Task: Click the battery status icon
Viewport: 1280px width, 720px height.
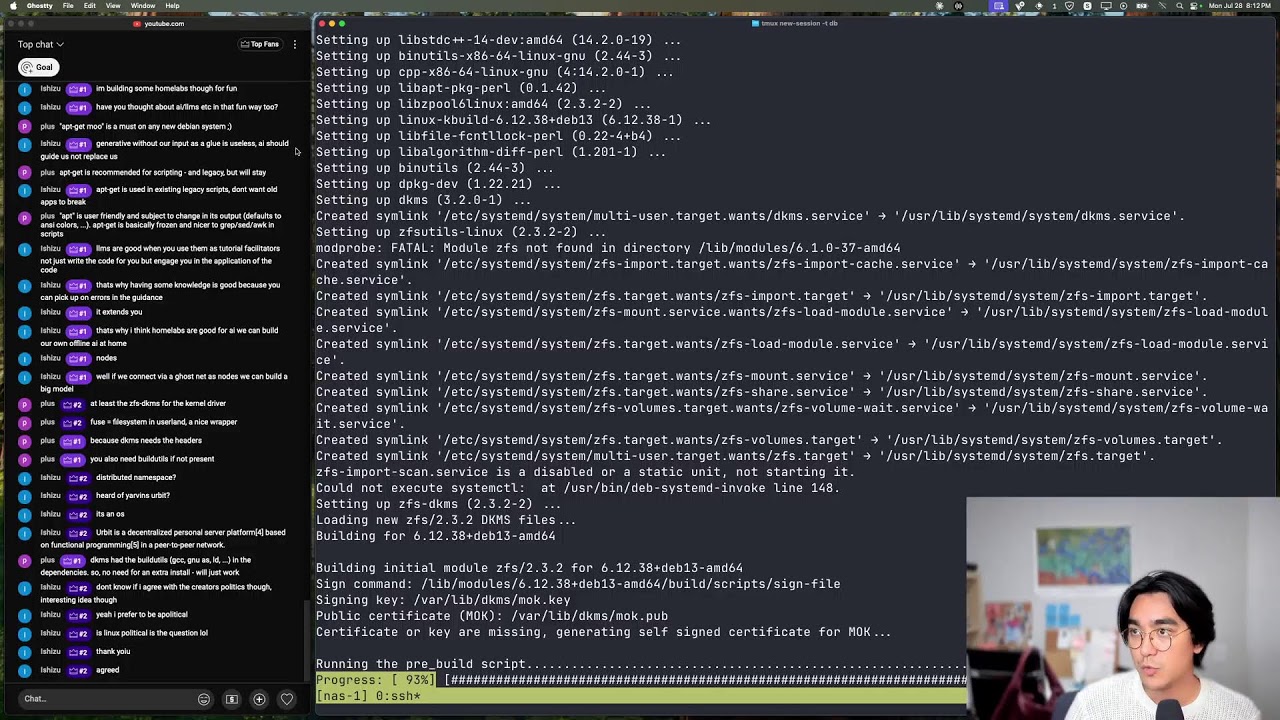Action: (x=1141, y=6)
